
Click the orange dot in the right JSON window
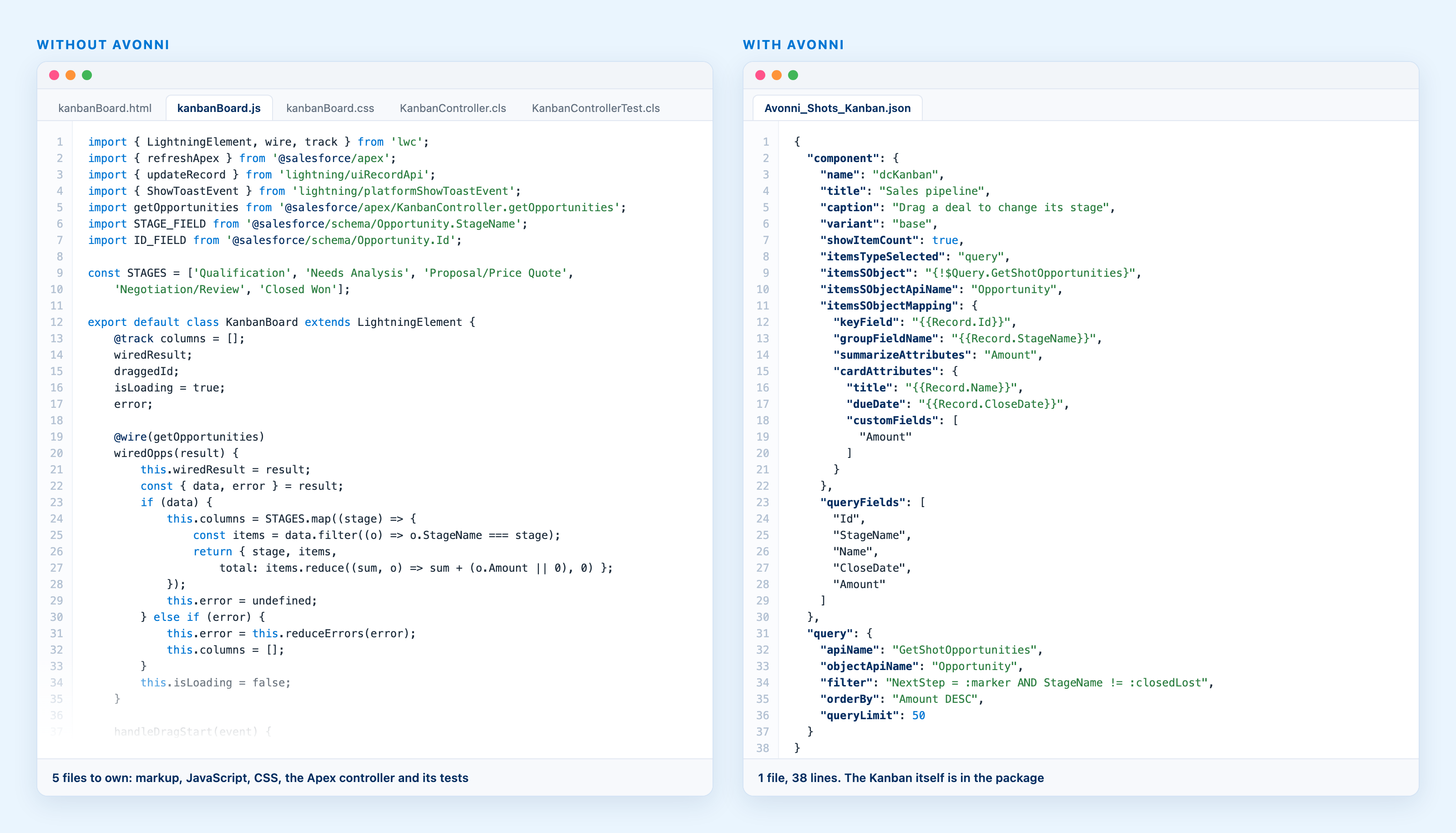tap(777, 75)
